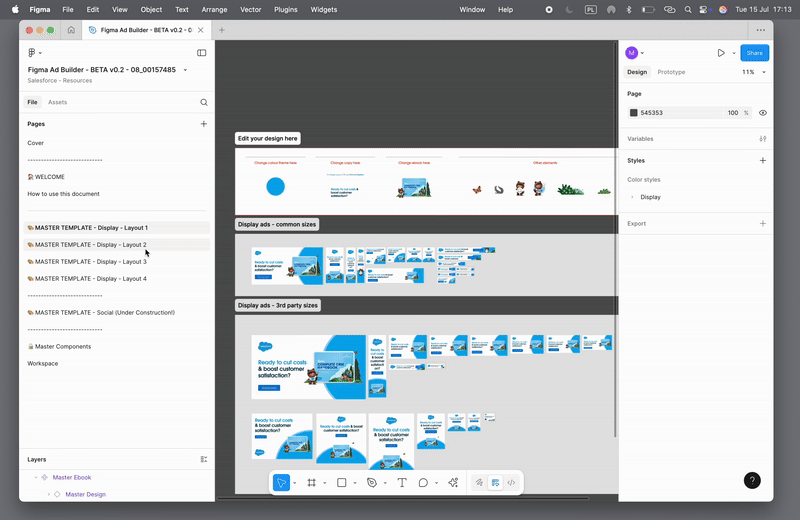The width and height of the screenshot is (800, 520).
Task: Open How to use this document page
Action: coord(116,194)
